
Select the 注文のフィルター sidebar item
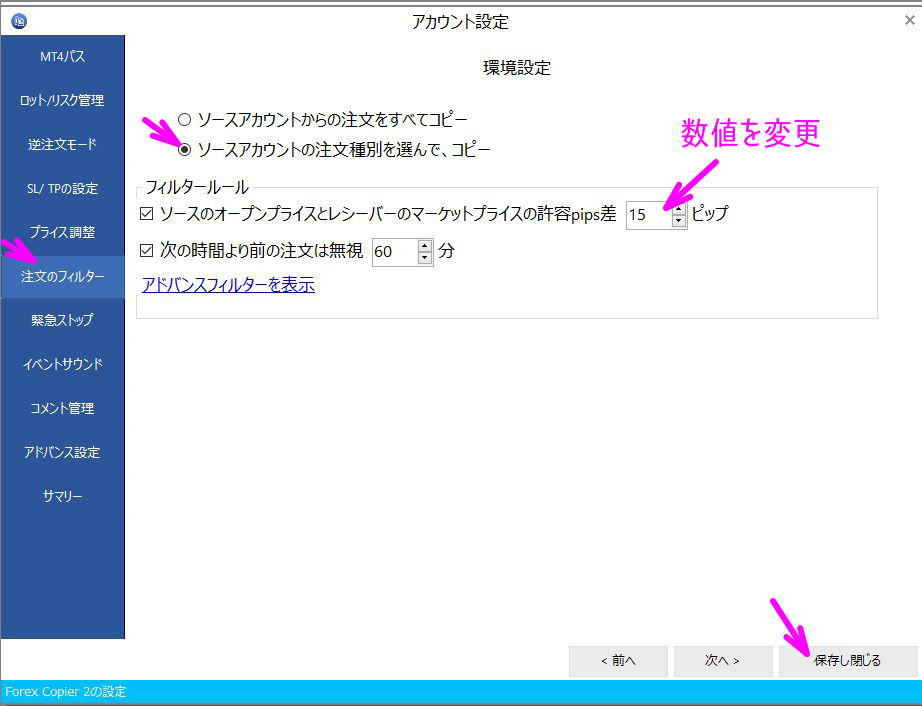pyautogui.click(x=62, y=276)
